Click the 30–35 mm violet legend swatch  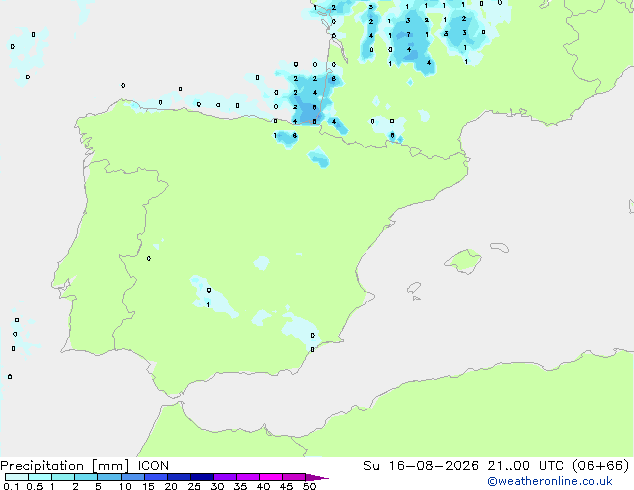[225, 477]
